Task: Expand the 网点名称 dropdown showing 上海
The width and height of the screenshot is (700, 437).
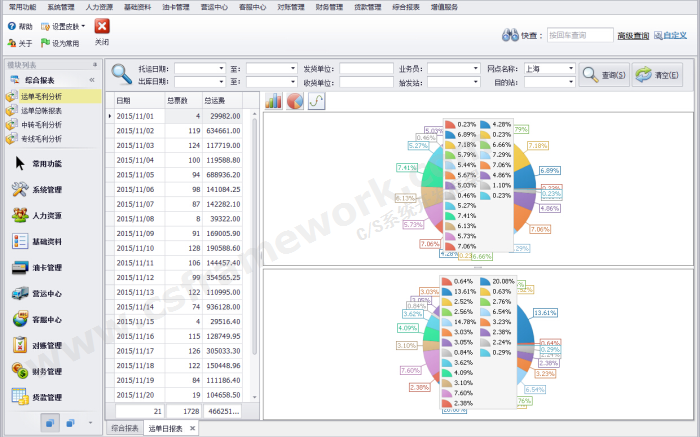Action: point(570,69)
